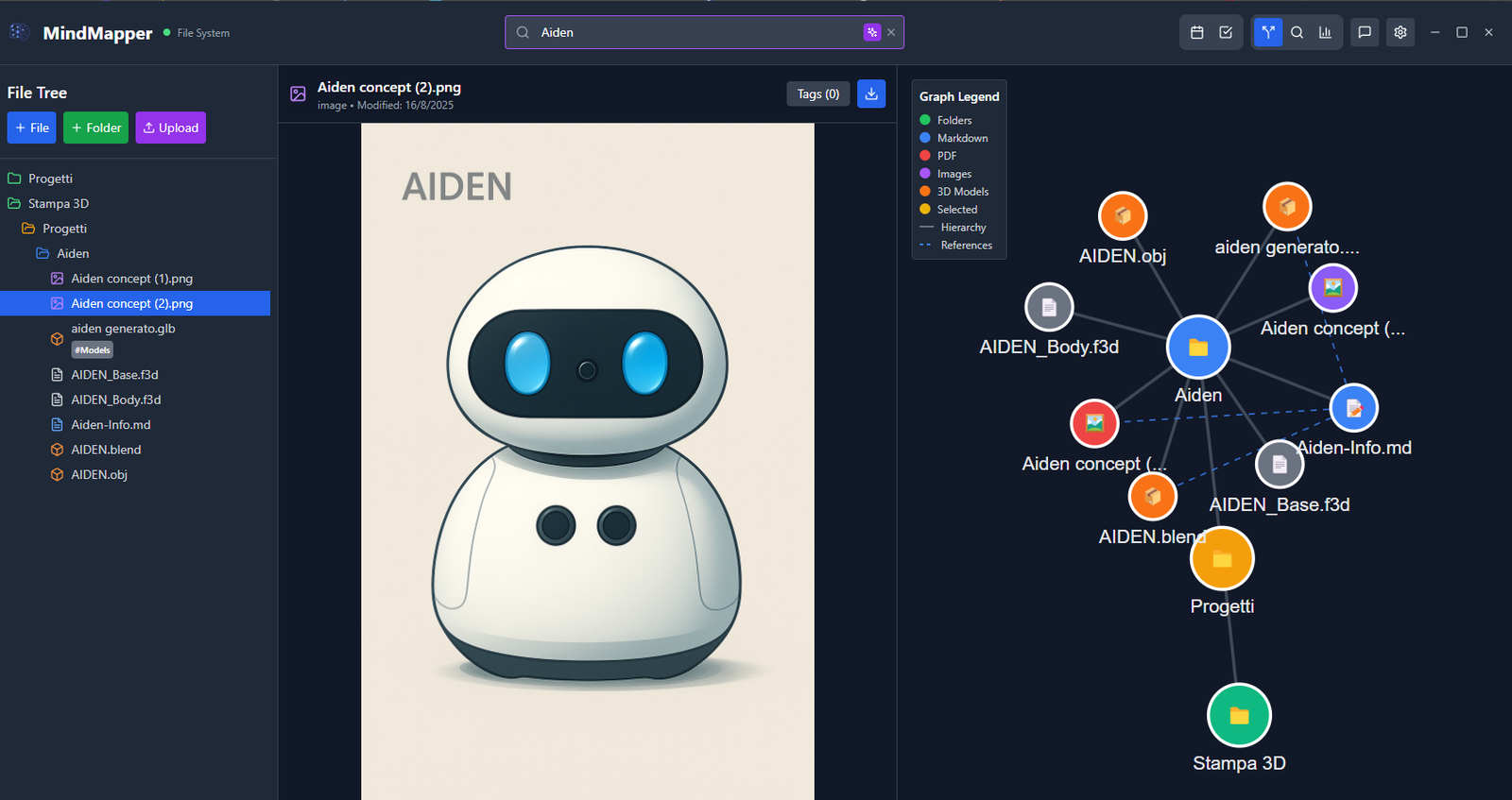Collapse the Aiden folder in tree
Viewport: 1512px width, 800px height.
click(x=72, y=253)
